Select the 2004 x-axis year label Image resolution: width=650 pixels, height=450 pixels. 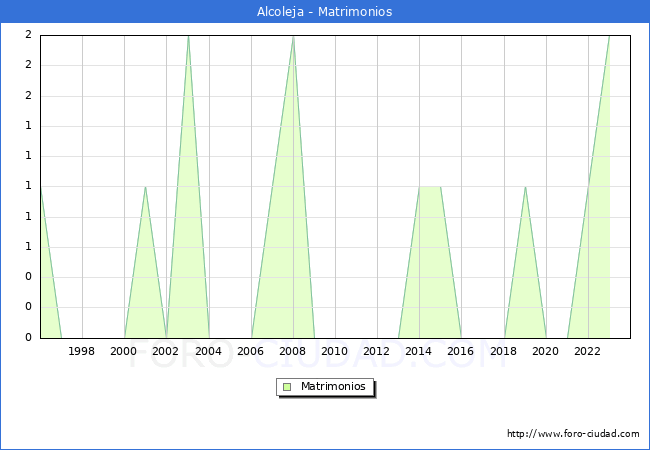pos(208,351)
